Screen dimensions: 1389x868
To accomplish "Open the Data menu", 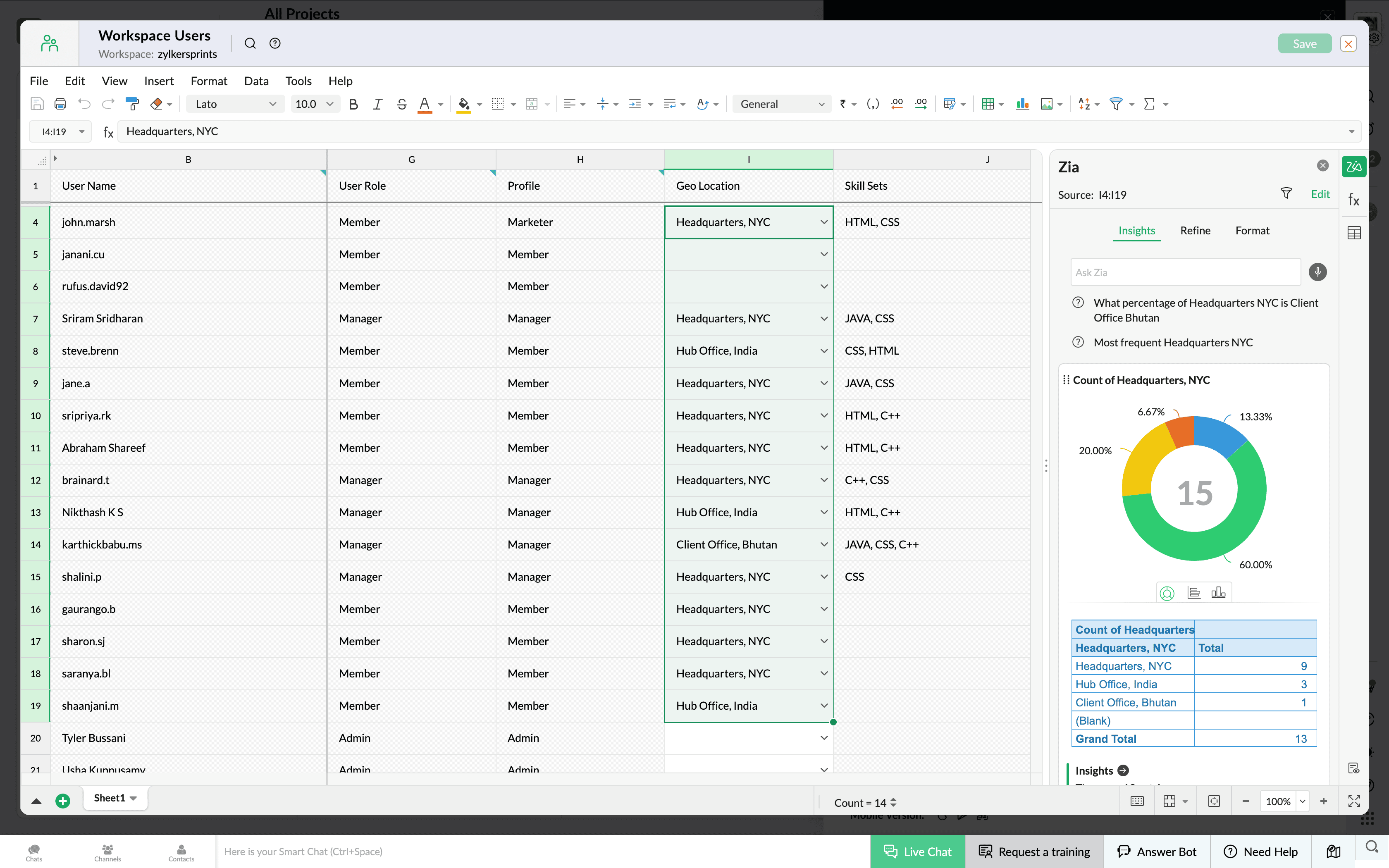I will (256, 81).
